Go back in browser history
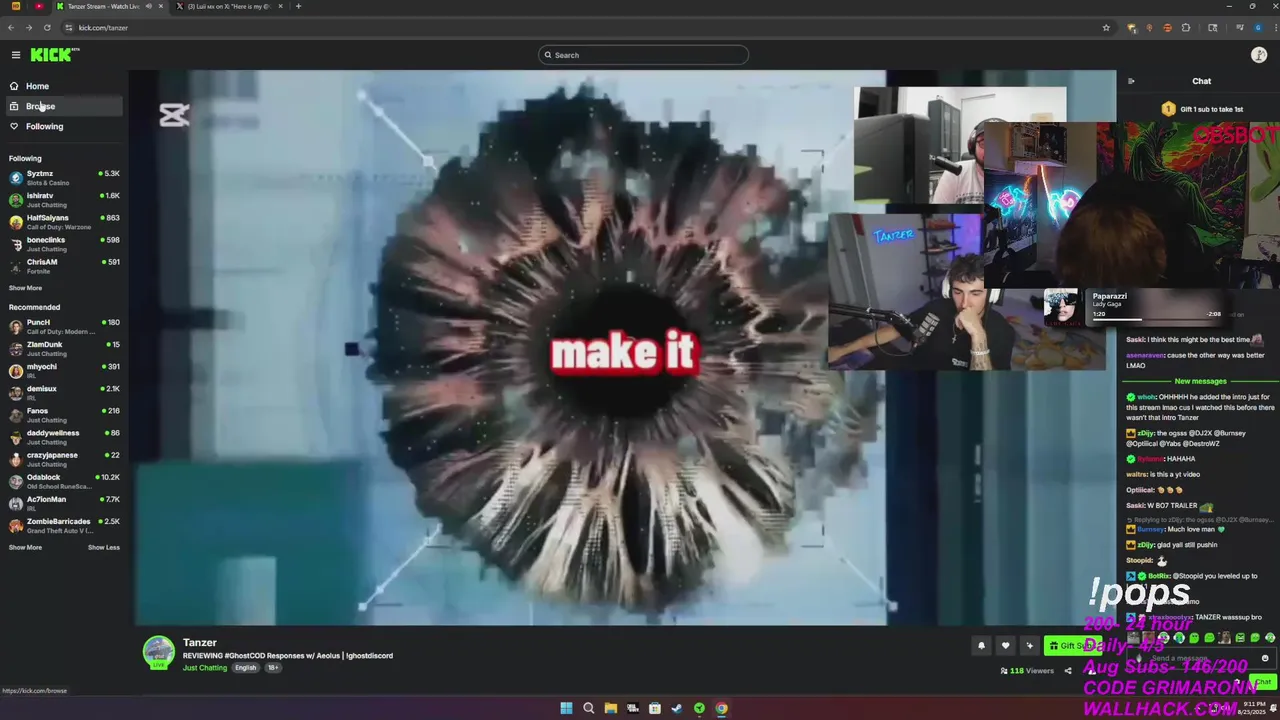 (x=11, y=27)
